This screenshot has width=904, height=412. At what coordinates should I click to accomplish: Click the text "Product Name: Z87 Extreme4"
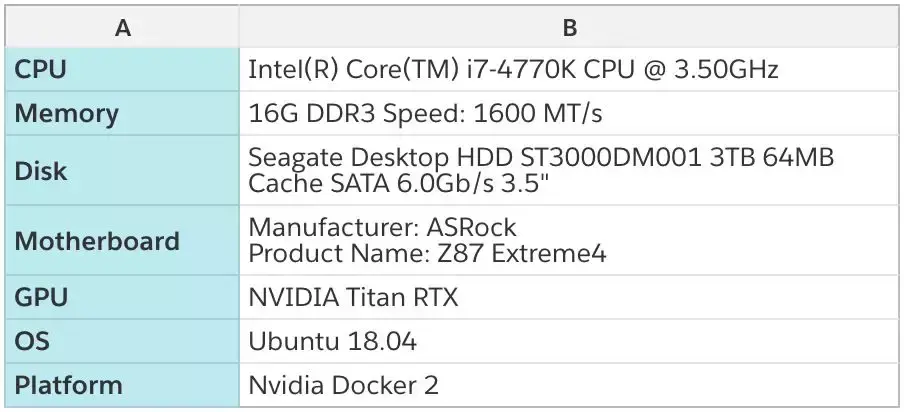tap(427, 254)
